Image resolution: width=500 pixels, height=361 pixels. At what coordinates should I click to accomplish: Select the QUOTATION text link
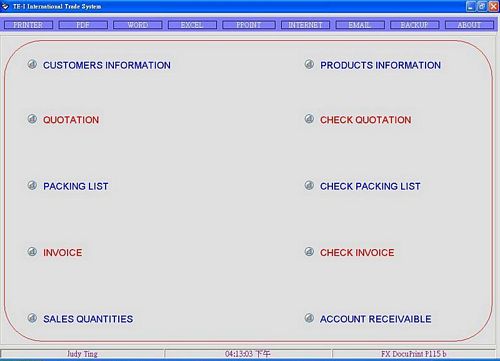click(x=71, y=120)
